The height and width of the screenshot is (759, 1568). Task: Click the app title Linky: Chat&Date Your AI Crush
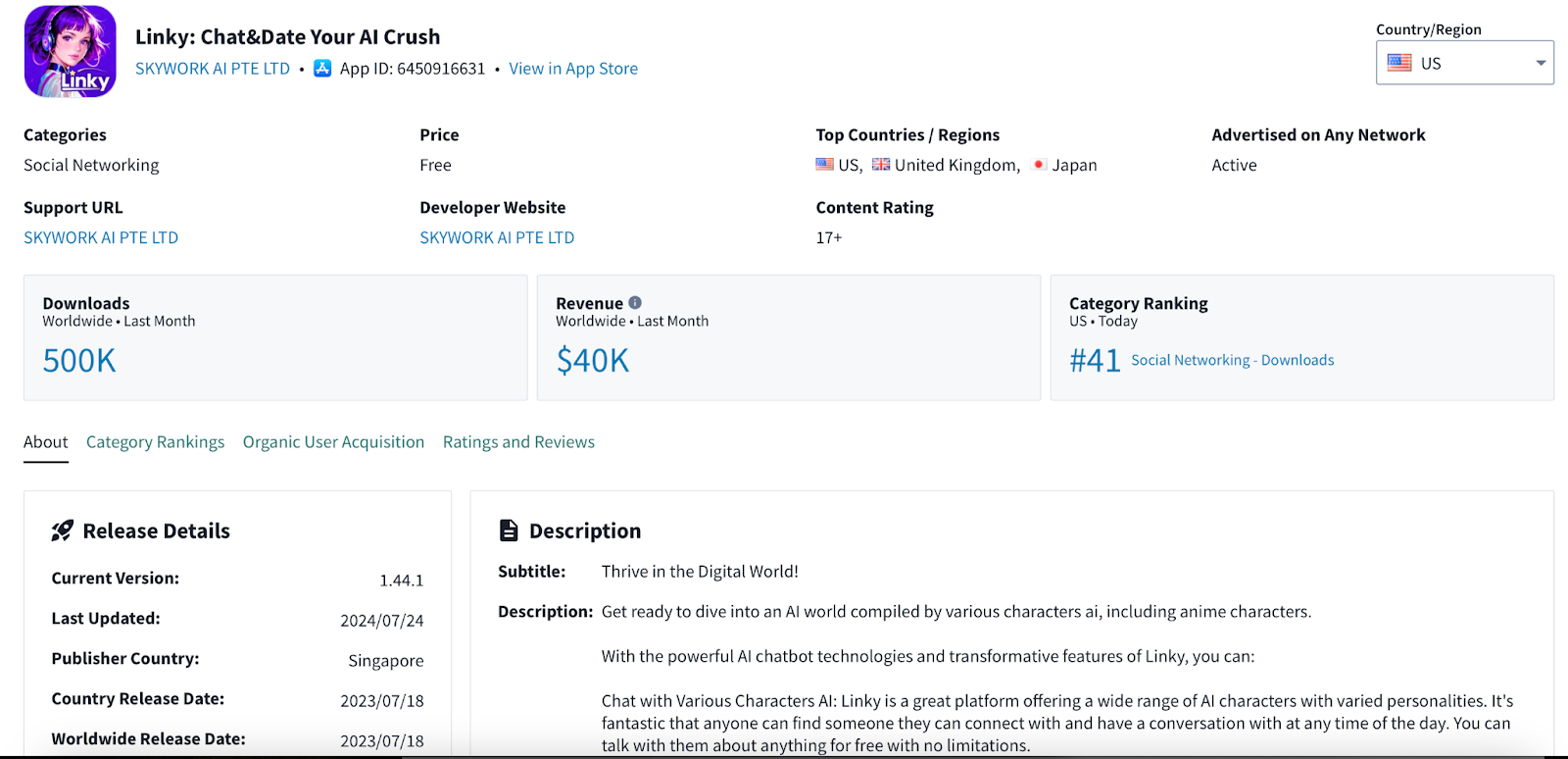click(287, 37)
